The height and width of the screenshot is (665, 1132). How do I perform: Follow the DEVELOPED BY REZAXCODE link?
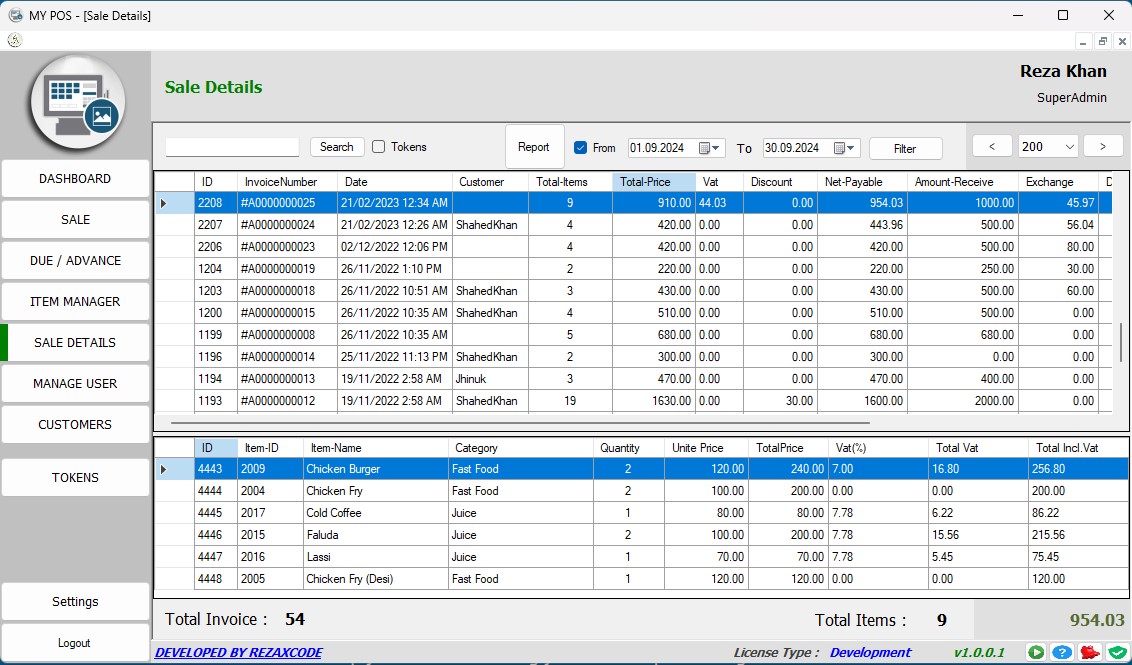click(x=238, y=653)
